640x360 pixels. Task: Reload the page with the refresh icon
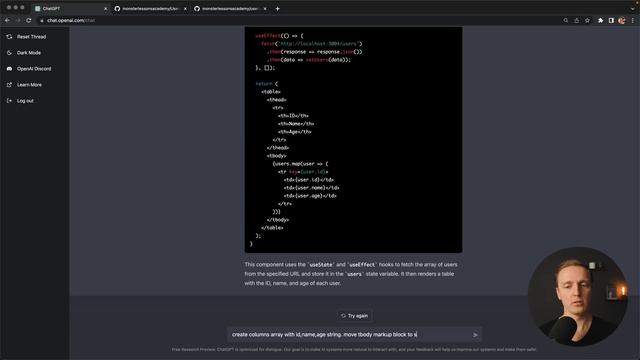(x=29, y=20)
